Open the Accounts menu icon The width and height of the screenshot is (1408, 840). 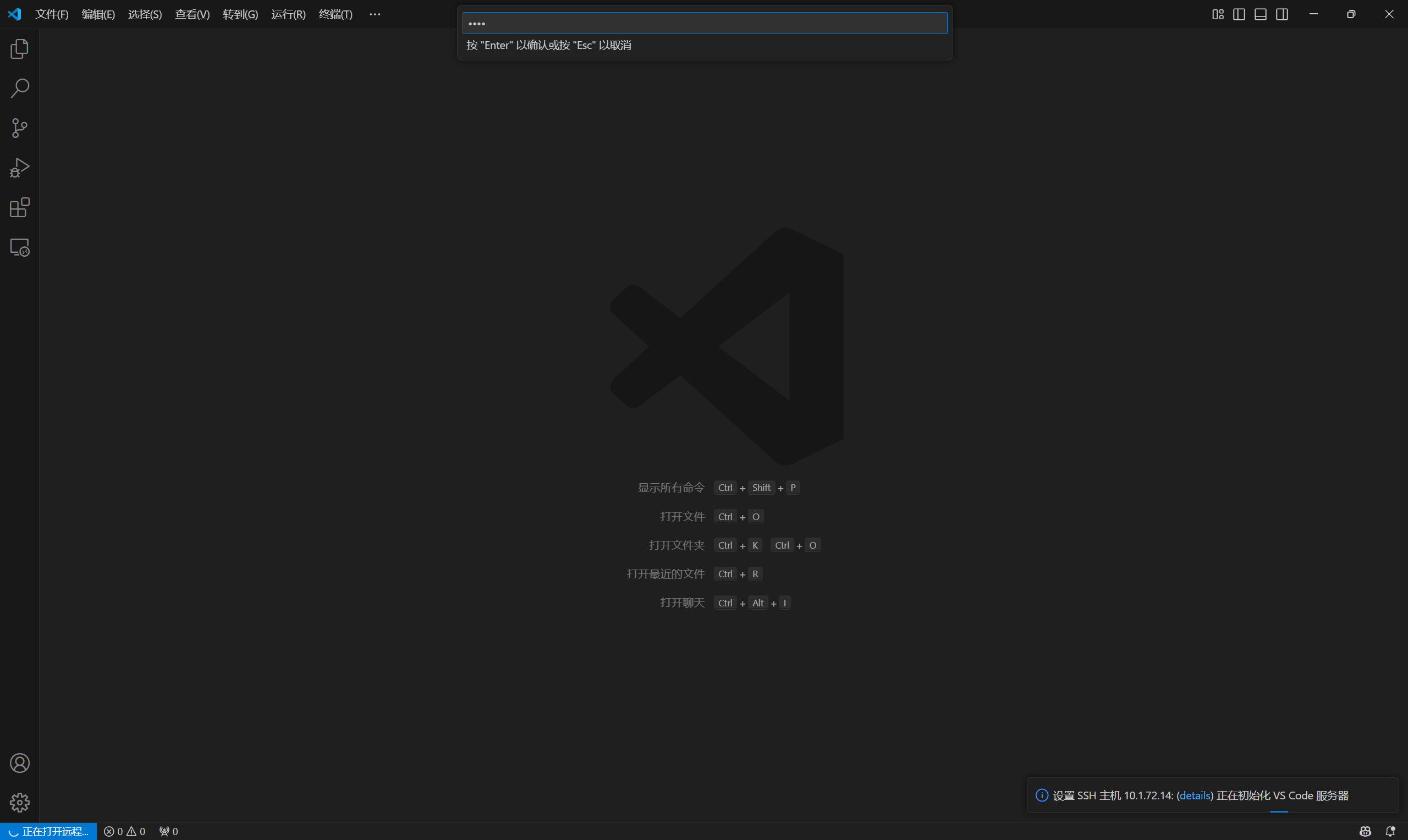[x=20, y=763]
